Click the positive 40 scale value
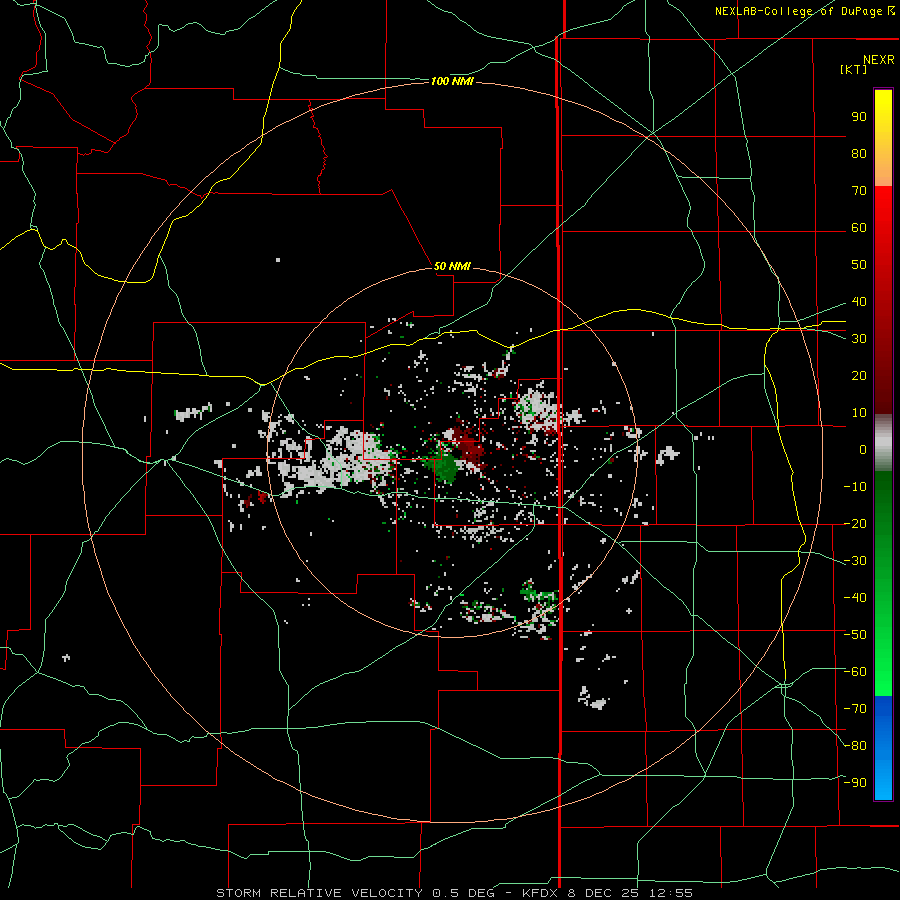This screenshot has height=900, width=900. [x=859, y=301]
